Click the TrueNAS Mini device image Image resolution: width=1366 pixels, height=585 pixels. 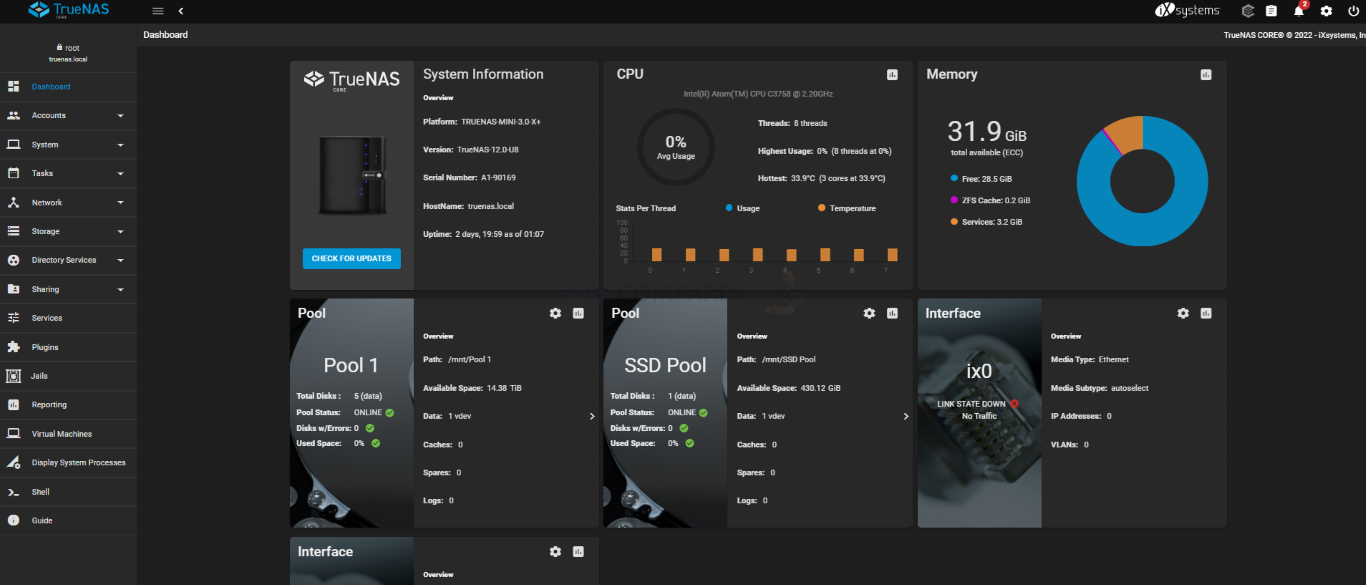pyautogui.click(x=352, y=175)
